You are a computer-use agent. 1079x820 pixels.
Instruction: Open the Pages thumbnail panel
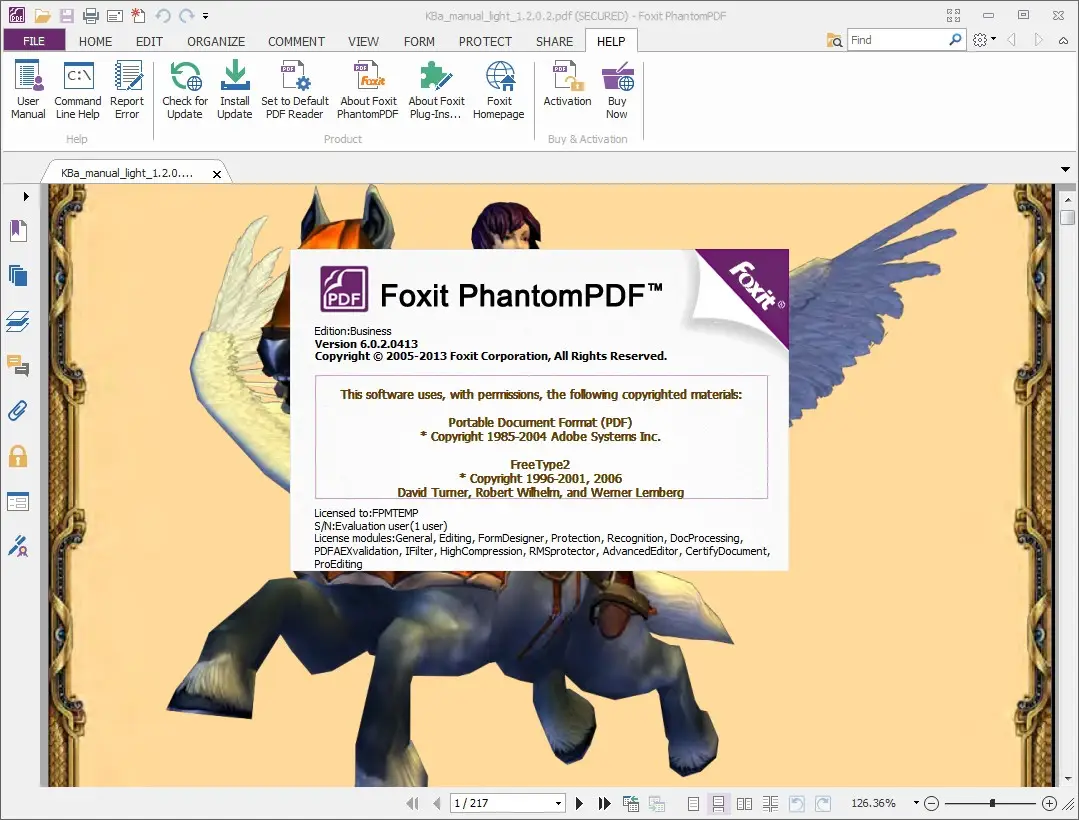pyautogui.click(x=19, y=276)
